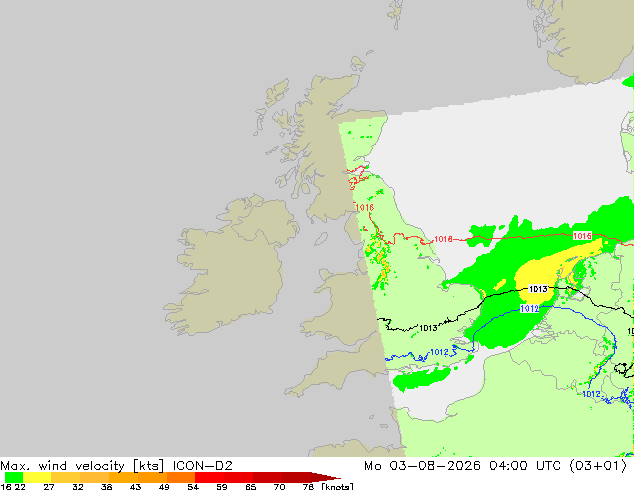Click the blue '1012' label over Belgium

(x=591, y=394)
